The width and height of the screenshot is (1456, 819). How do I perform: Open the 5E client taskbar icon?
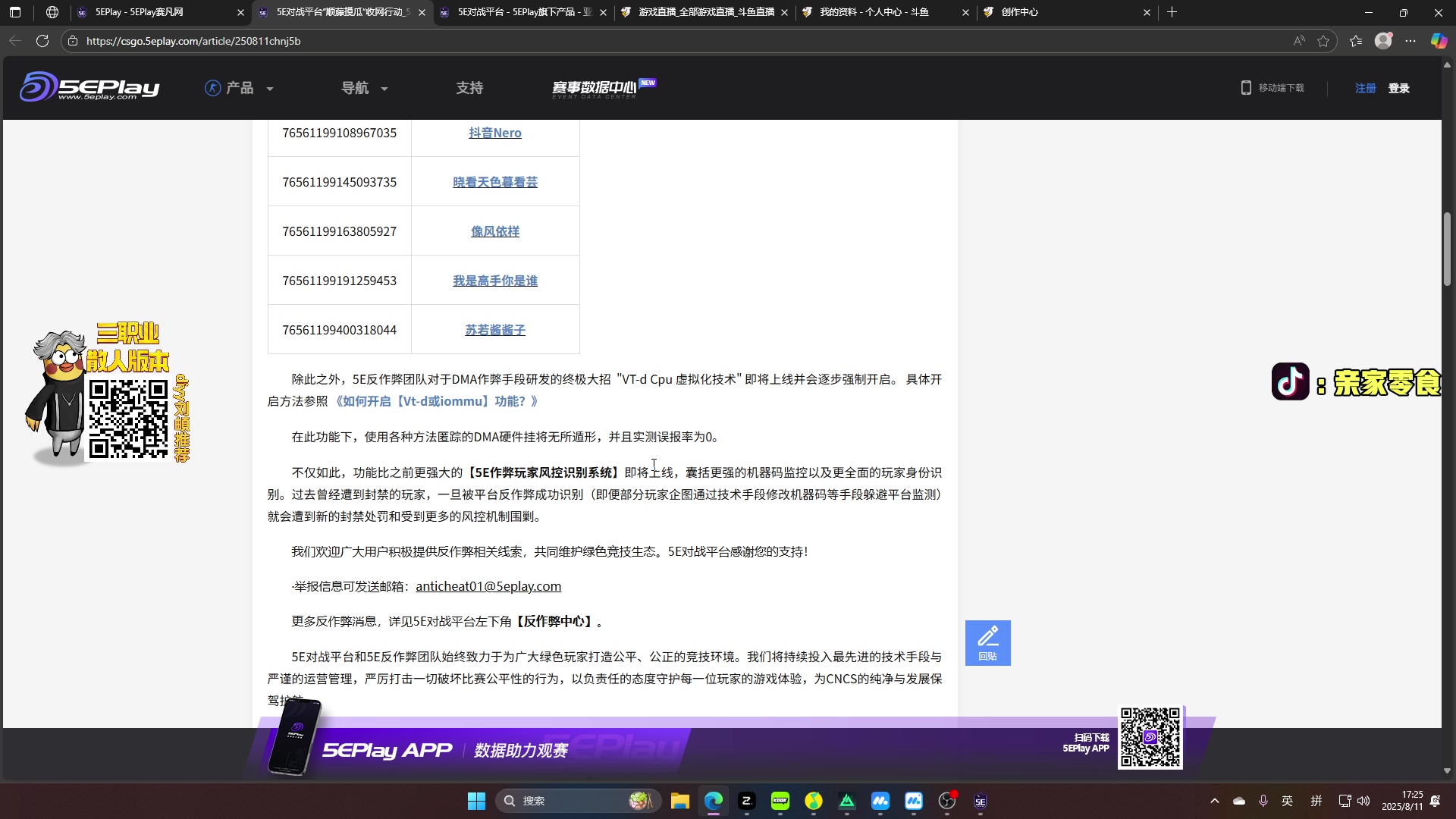point(981,801)
